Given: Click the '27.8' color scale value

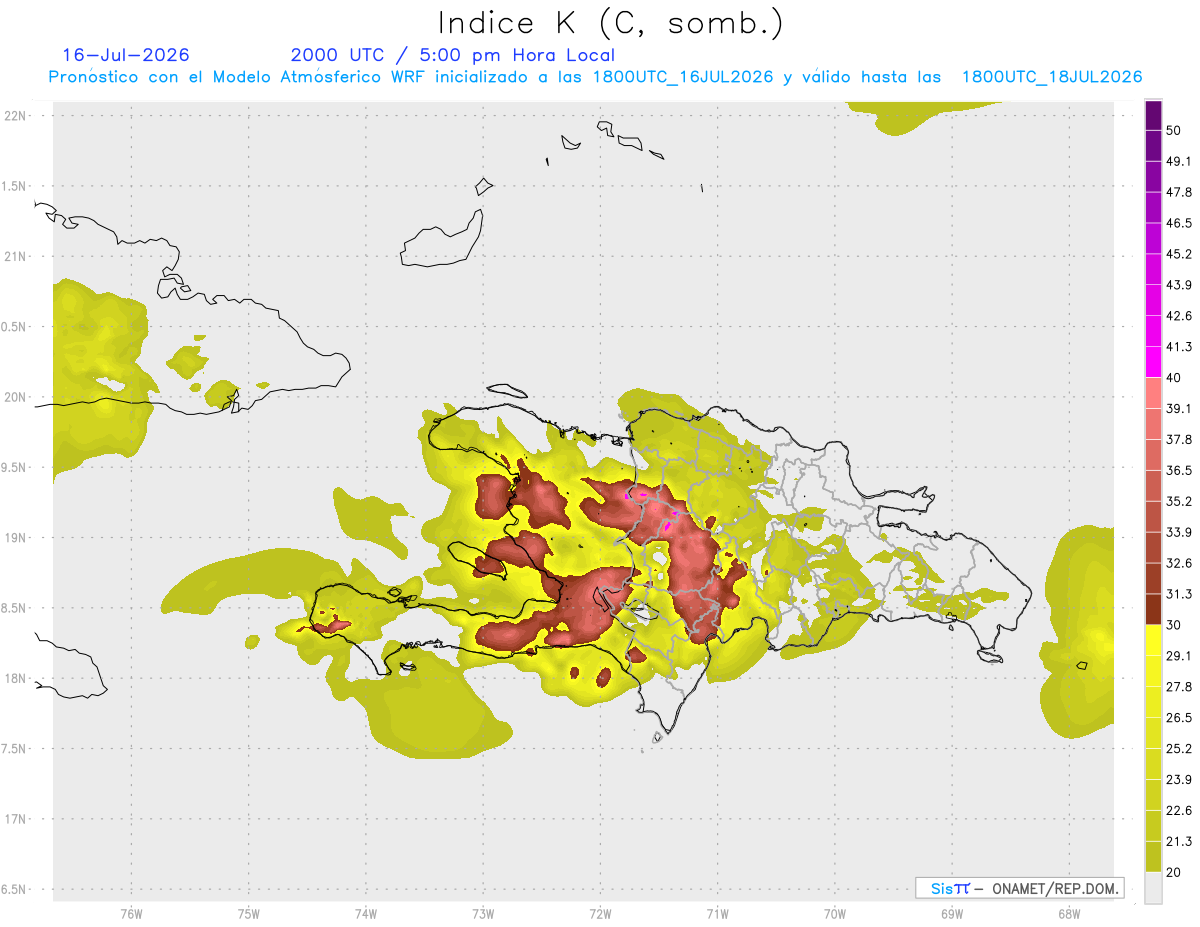Looking at the screenshot, I should point(1179,687).
